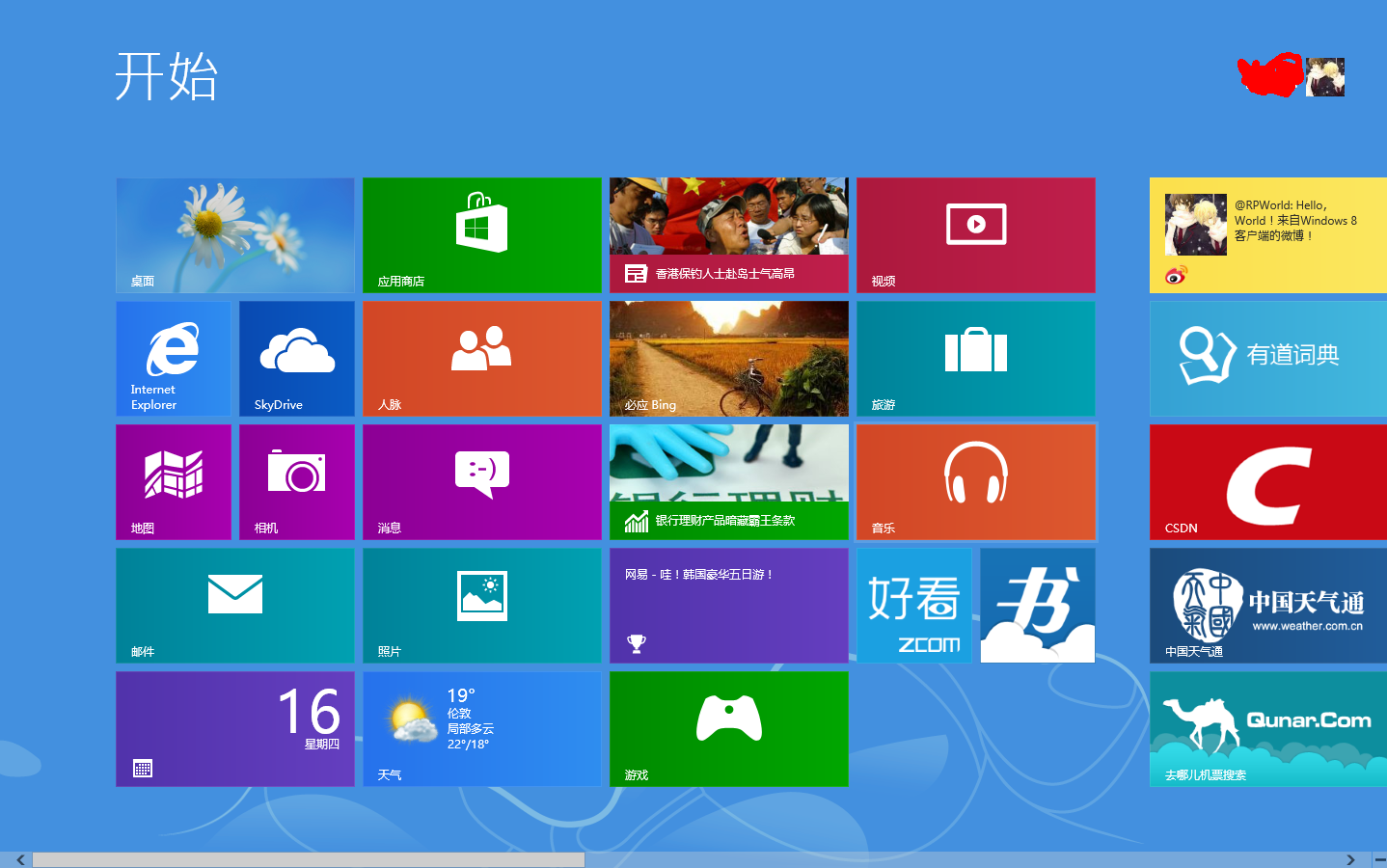
Task: Open the Weibo @RPWorld tile
Action: pos(1268,235)
